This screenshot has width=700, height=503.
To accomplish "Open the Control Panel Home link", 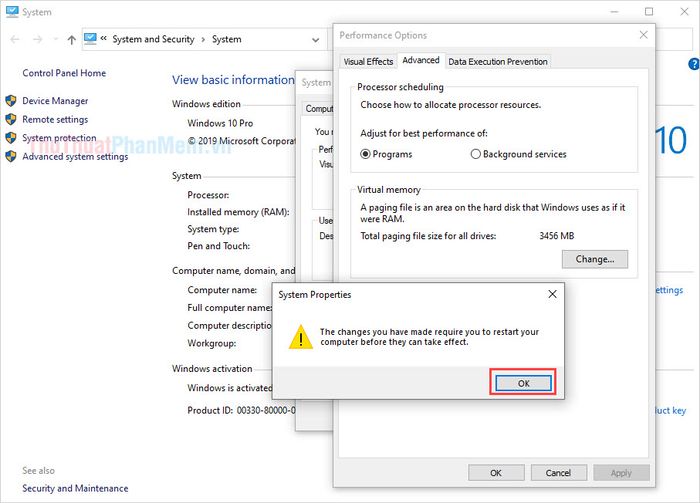I will pos(64,73).
